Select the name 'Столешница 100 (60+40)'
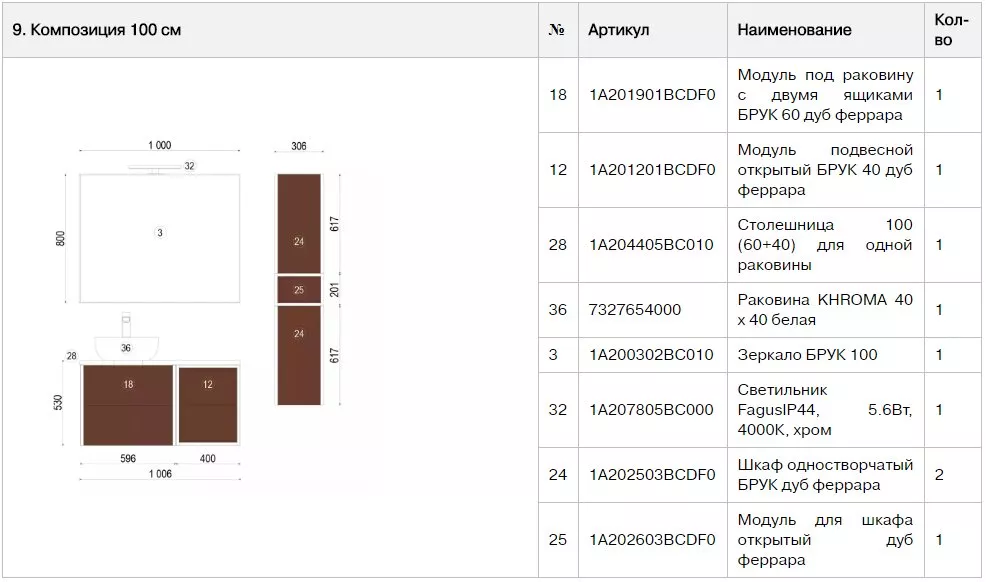Screen dimensions: 986x582 pos(824,234)
